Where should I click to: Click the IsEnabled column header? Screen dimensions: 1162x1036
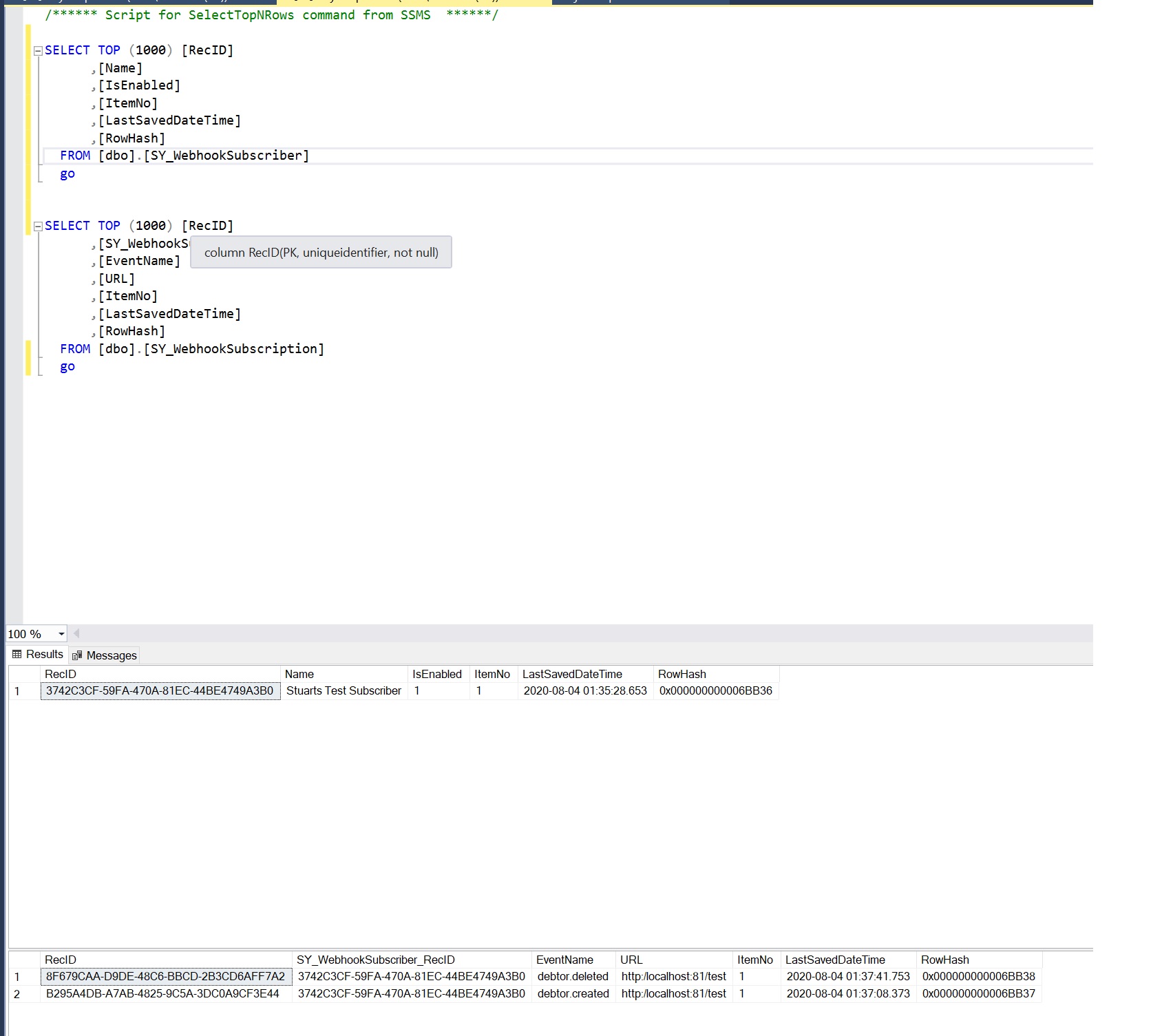pos(437,675)
